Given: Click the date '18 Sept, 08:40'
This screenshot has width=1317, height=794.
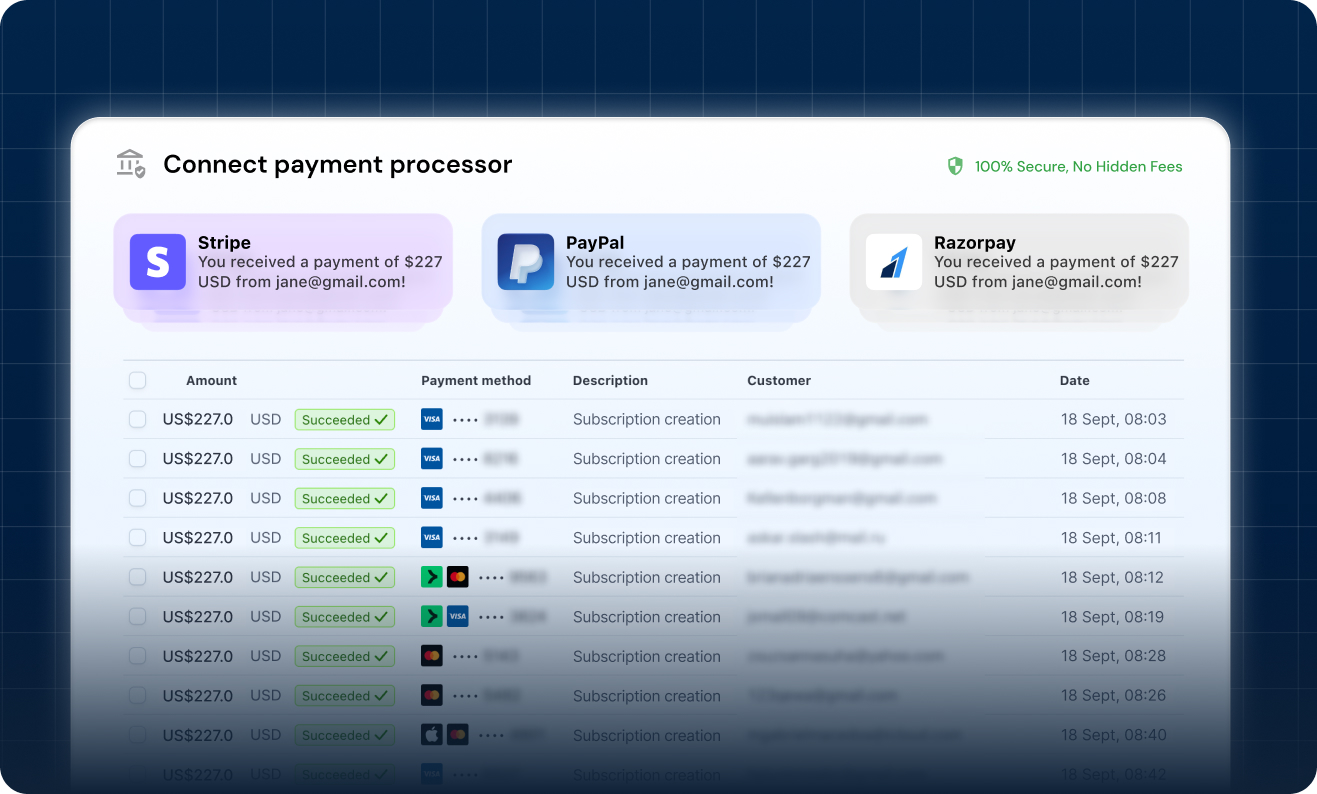Looking at the screenshot, I should pyautogui.click(x=1114, y=735).
